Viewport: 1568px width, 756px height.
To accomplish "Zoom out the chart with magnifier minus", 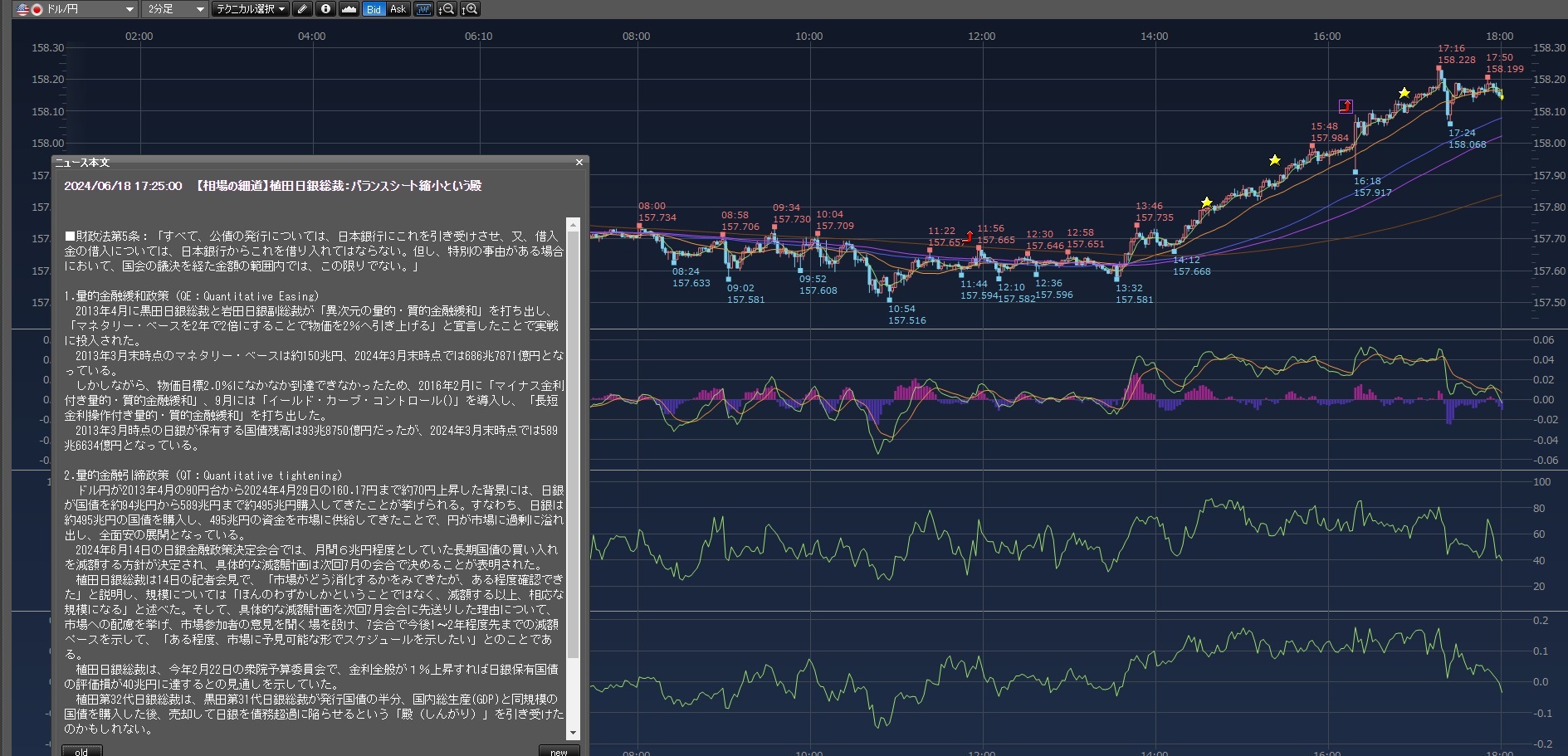I will [x=447, y=9].
